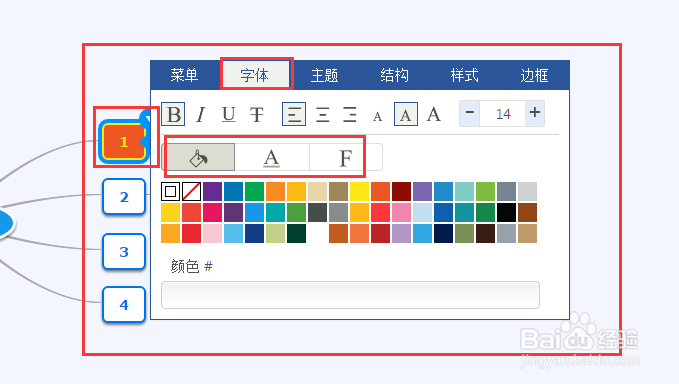Pick the dark maroon swatch in the first row
Image resolution: width=679 pixels, height=384 pixels.
pyautogui.click(x=401, y=191)
